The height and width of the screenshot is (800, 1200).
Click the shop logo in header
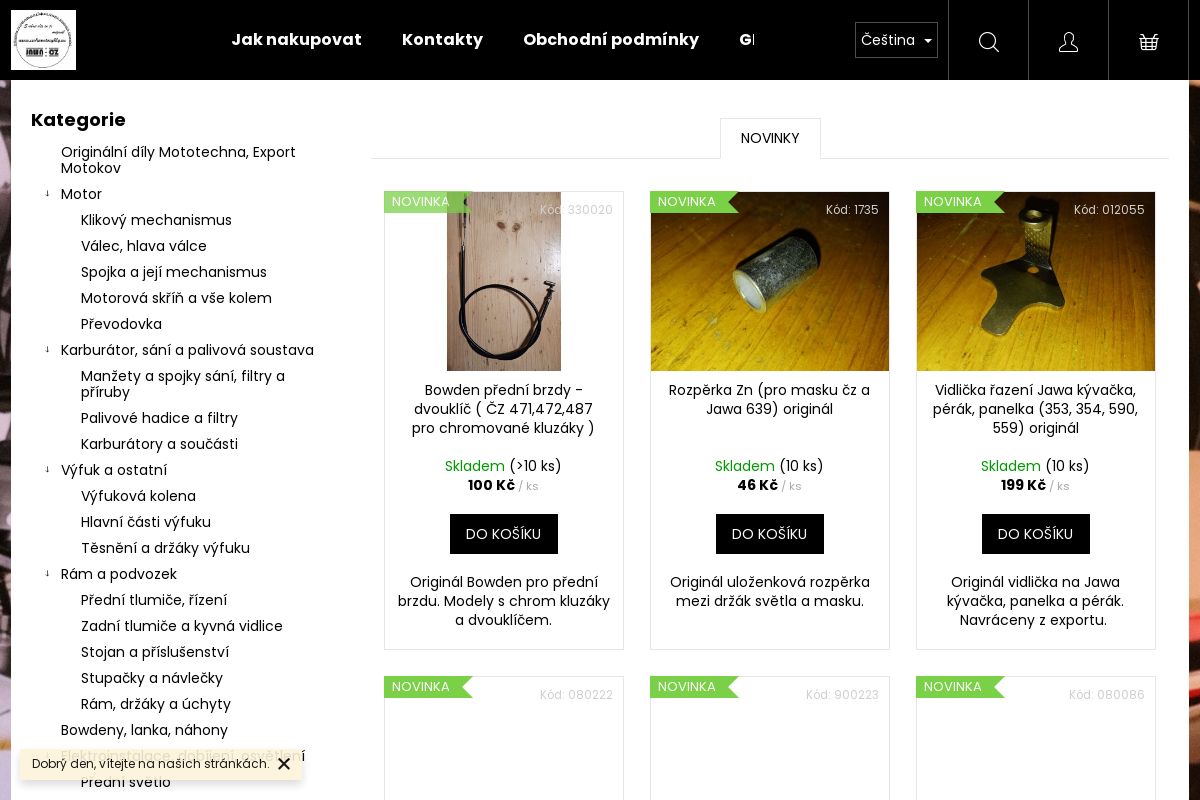(43, 40)
